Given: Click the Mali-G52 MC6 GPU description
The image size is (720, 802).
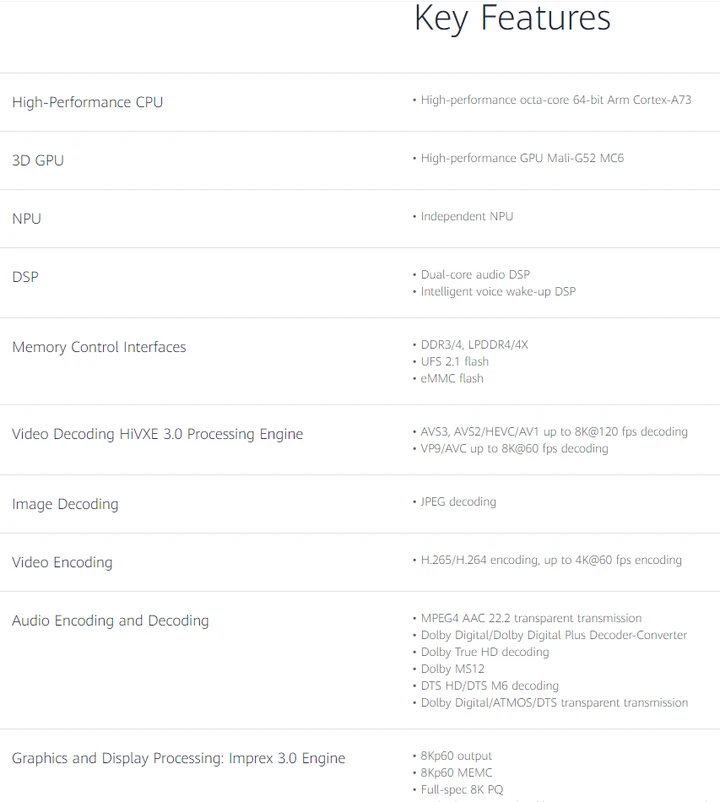Looking at the screenshot, I should click(x=522, y=158).
